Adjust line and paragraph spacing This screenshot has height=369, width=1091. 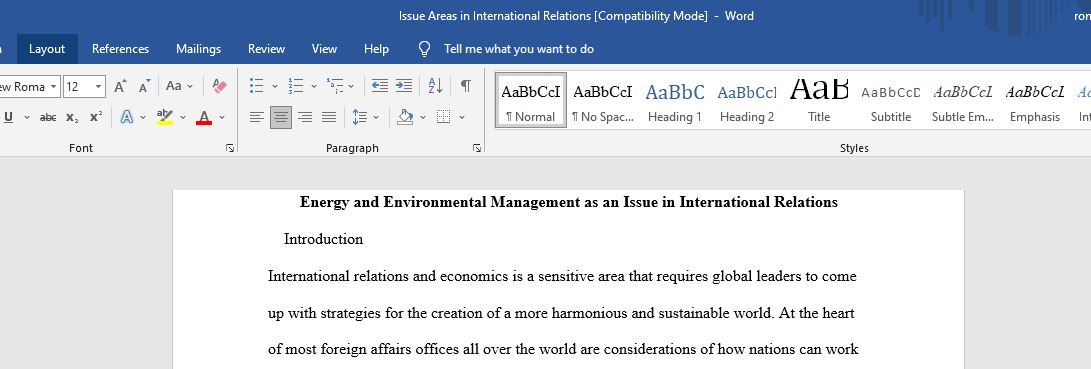point(360,117)
